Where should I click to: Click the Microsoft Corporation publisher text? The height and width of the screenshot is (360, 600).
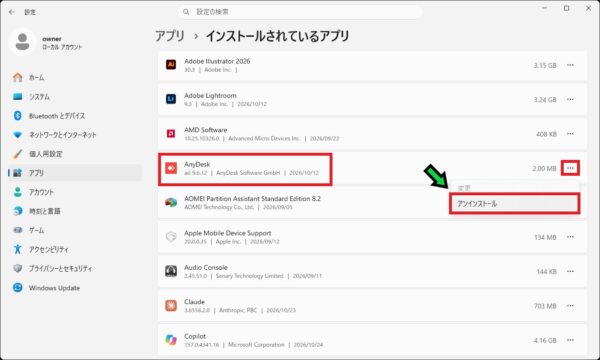[256, 345]
